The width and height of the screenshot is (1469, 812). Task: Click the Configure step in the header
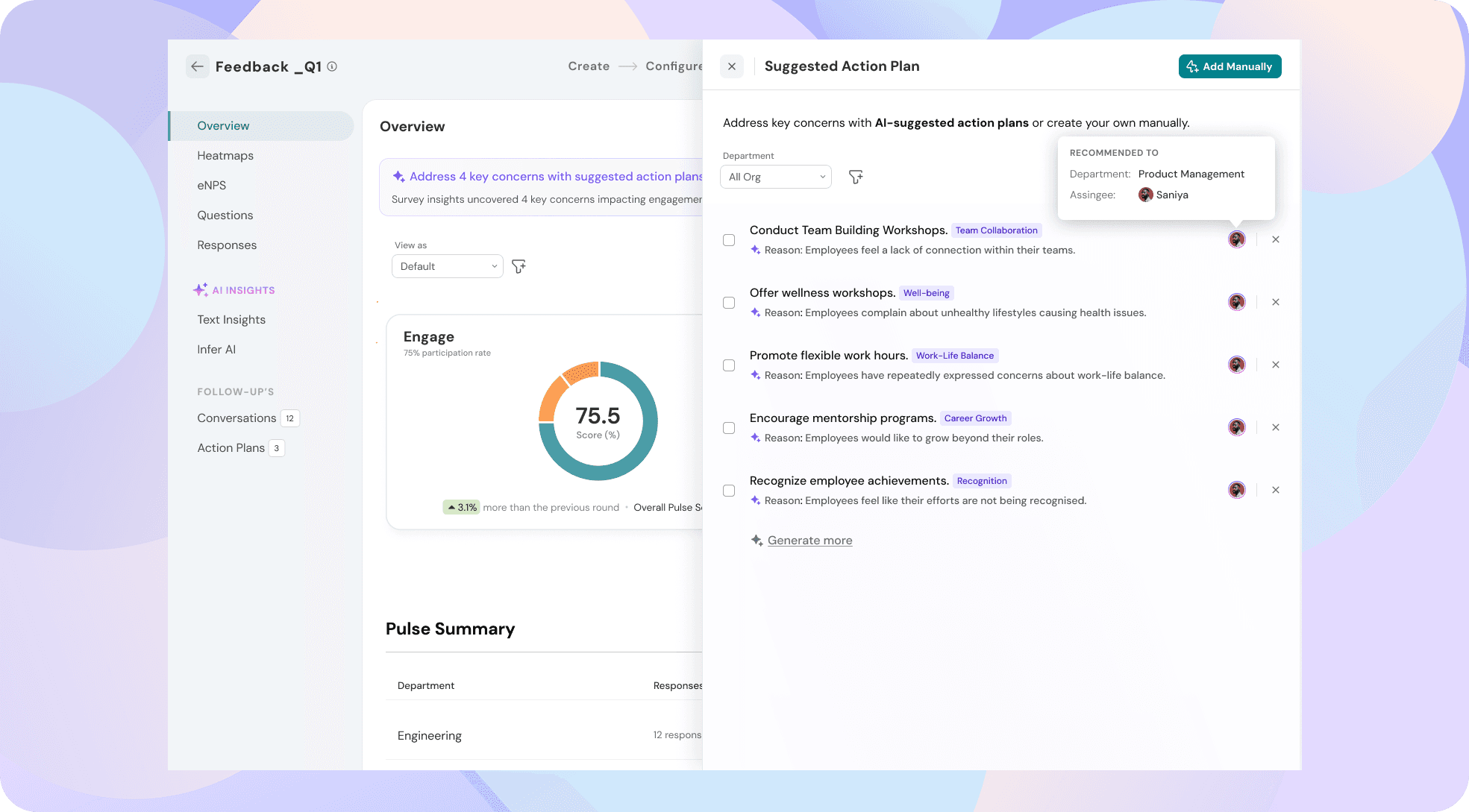674,66
